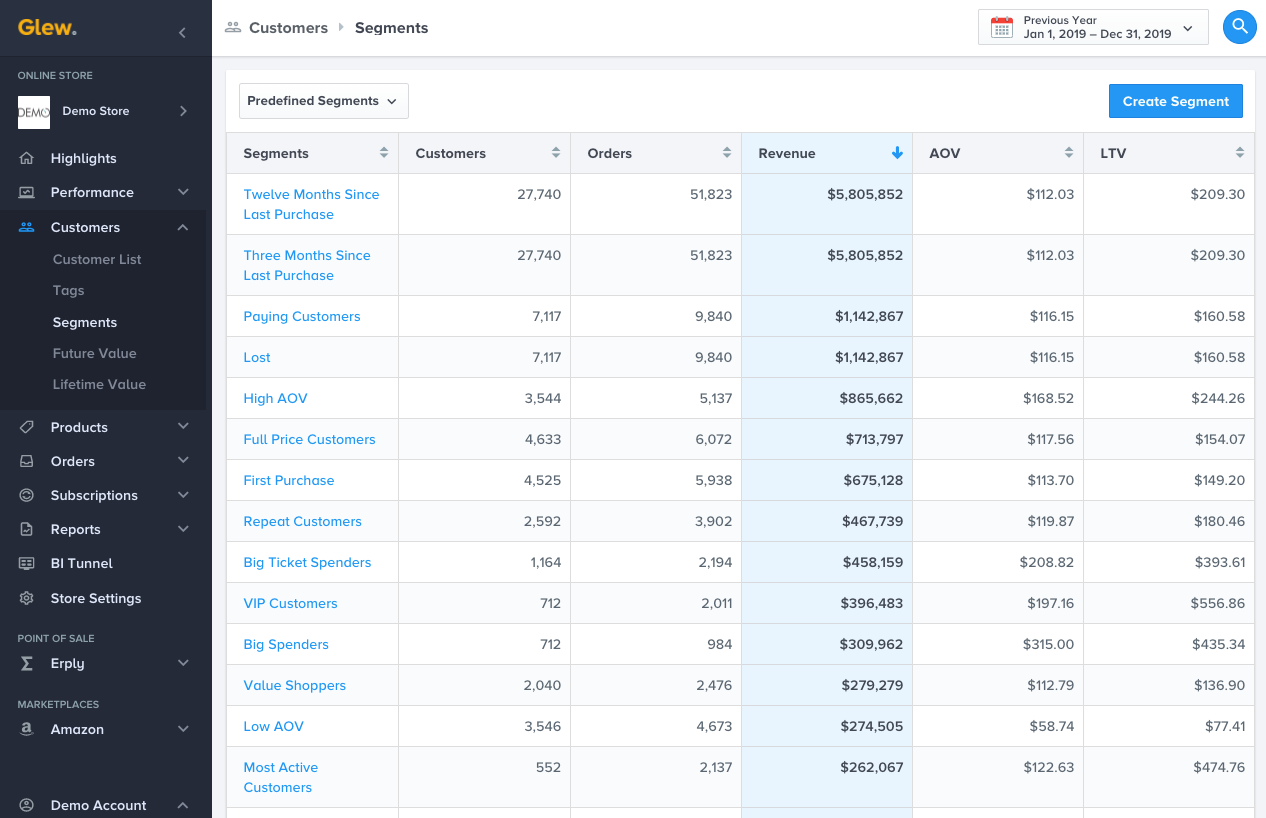
Task: Sort by LTV column sort arrows
Action: click(1240, 153)
